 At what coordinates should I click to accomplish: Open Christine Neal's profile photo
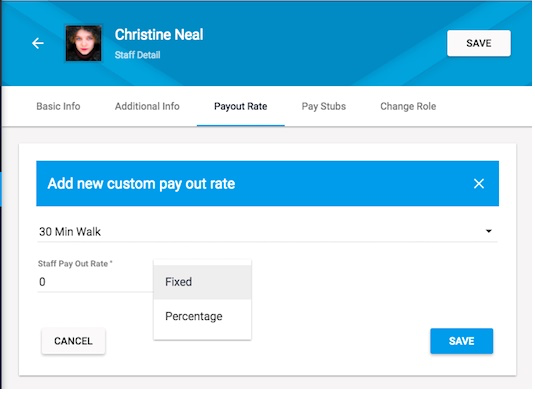[84, 43]
